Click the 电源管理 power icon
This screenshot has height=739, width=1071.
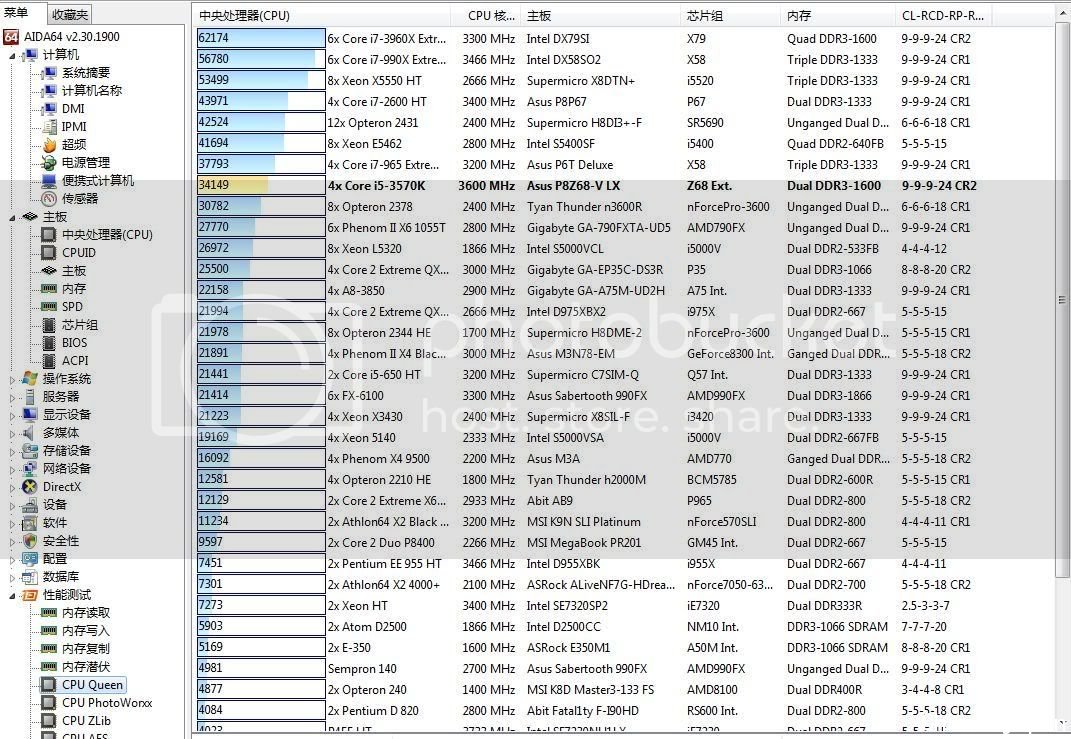pyautogui.click(x=48, y=163)
